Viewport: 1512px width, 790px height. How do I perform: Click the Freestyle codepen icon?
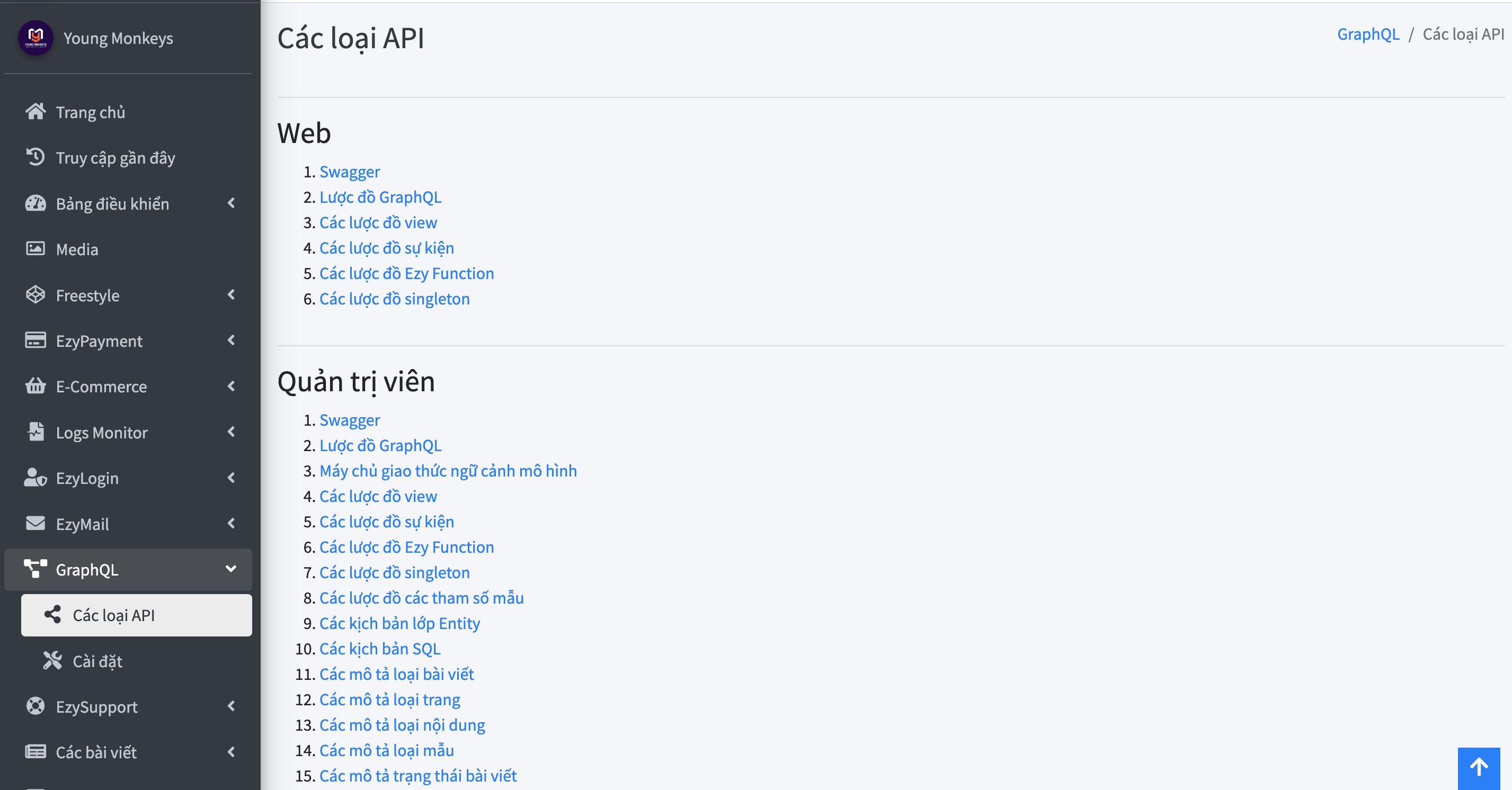(35, 294)
